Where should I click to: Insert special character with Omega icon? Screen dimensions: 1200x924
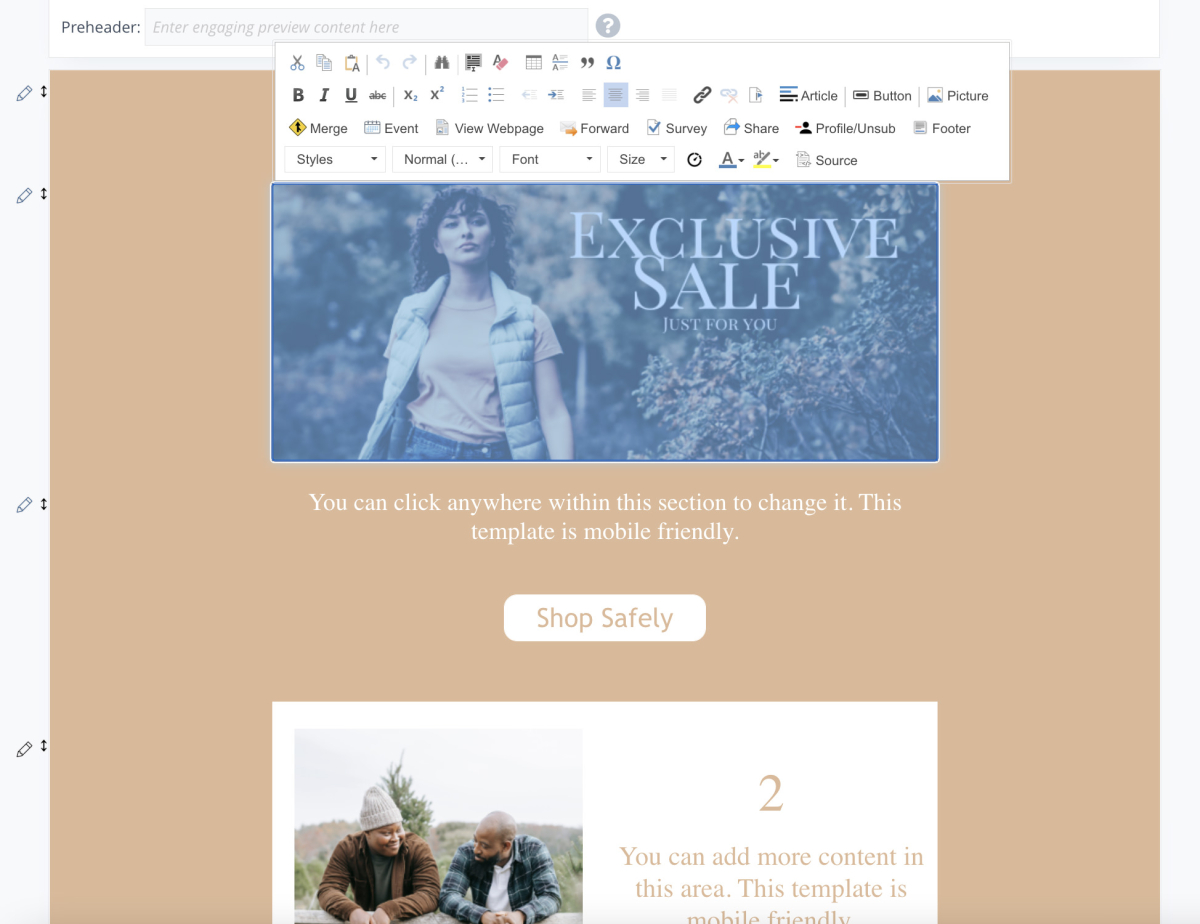click(614, 63)
